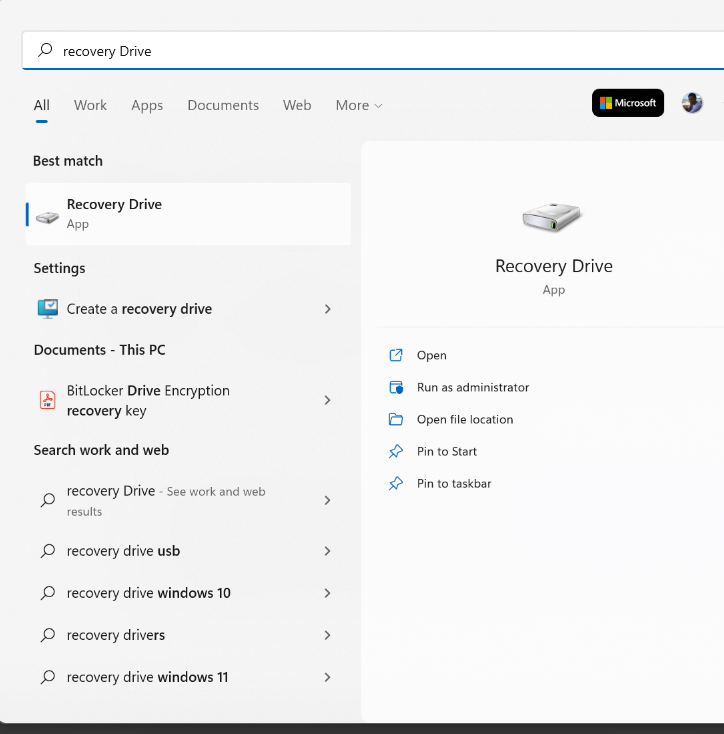Select 'recovery drive windows 10' suggestion
This screenshot has width=724, height=734.
pyautogui.click(x=188, y=593)
